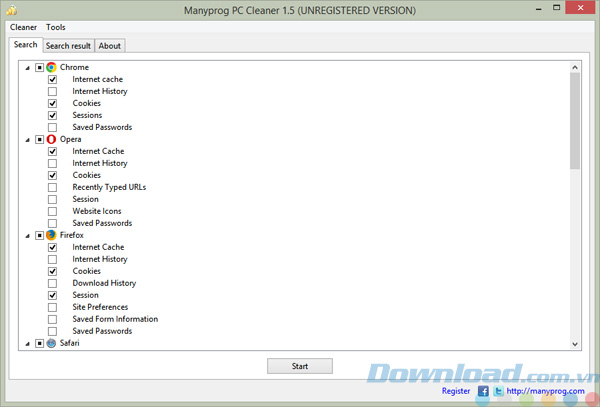Collapse the Opera tree node

28,140
